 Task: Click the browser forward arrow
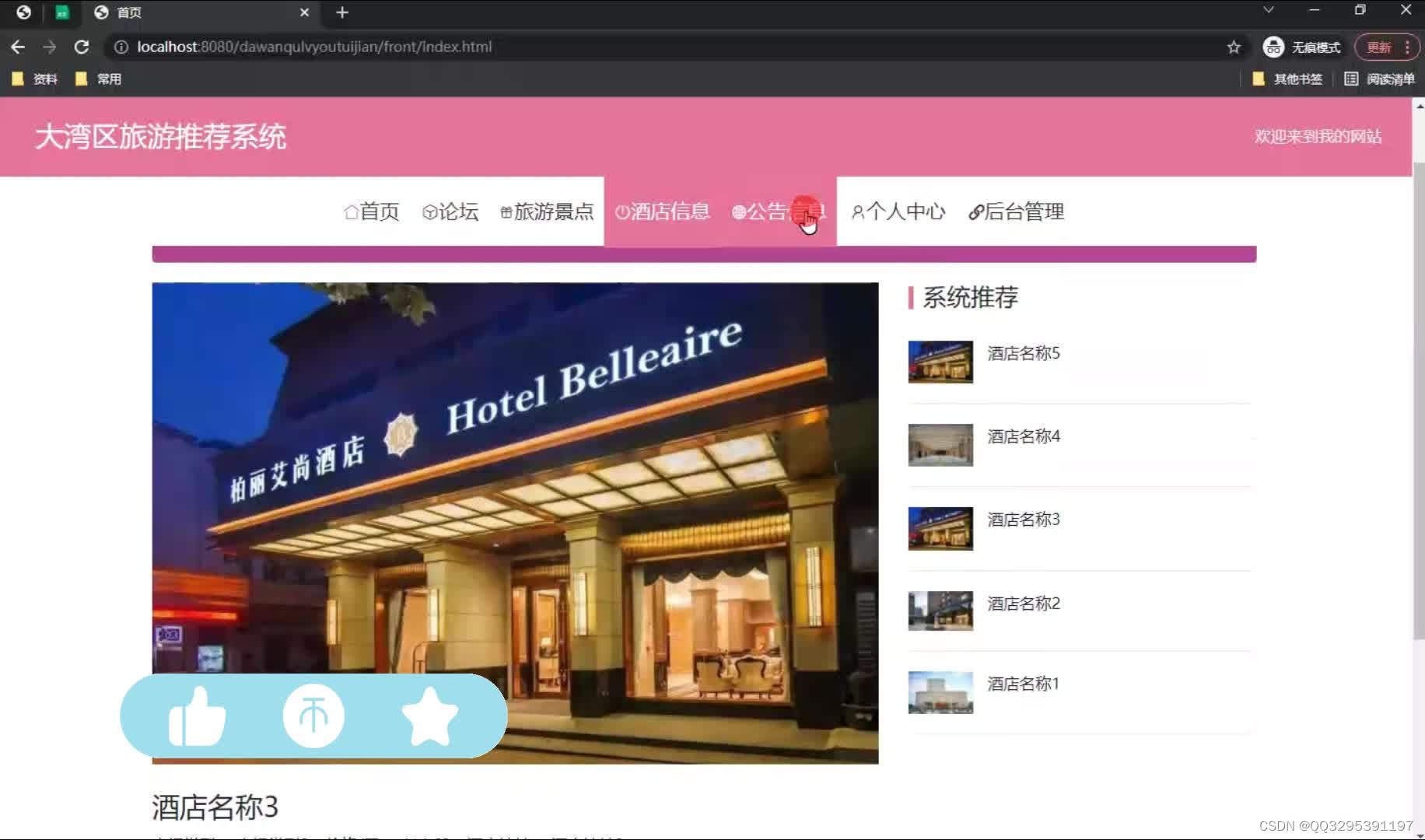(x=50, y=47)
